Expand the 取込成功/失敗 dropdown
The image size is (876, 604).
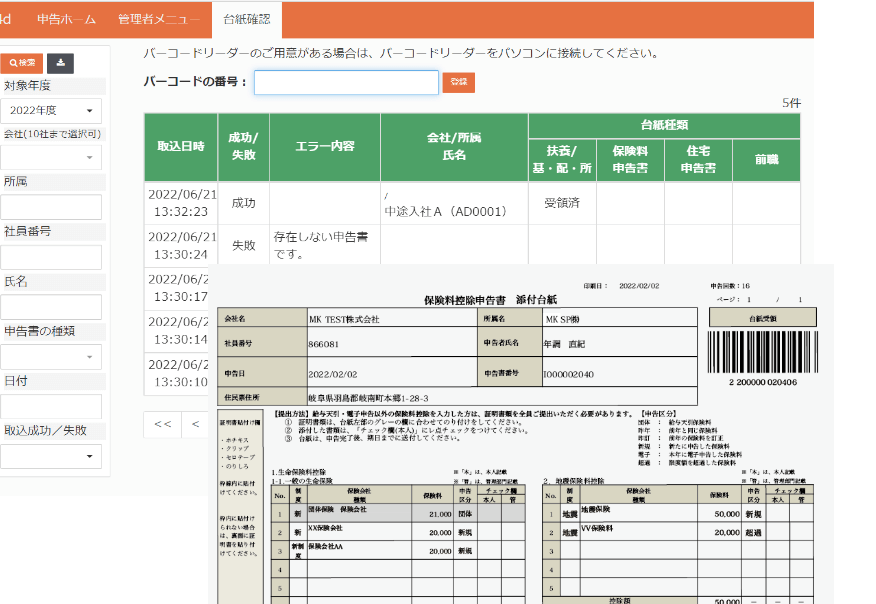[x=51, y=456]
